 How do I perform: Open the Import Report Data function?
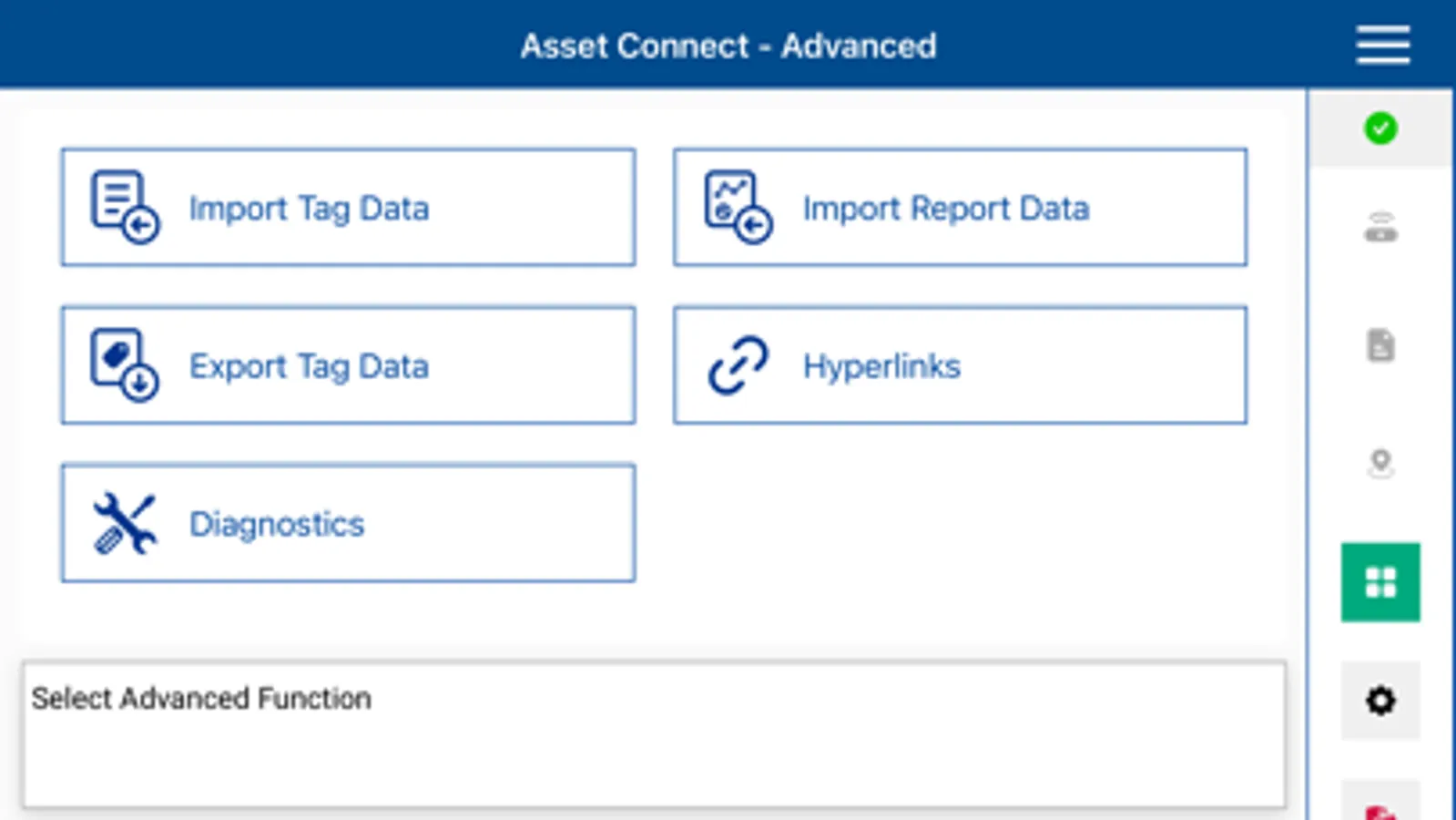point(960,208)
